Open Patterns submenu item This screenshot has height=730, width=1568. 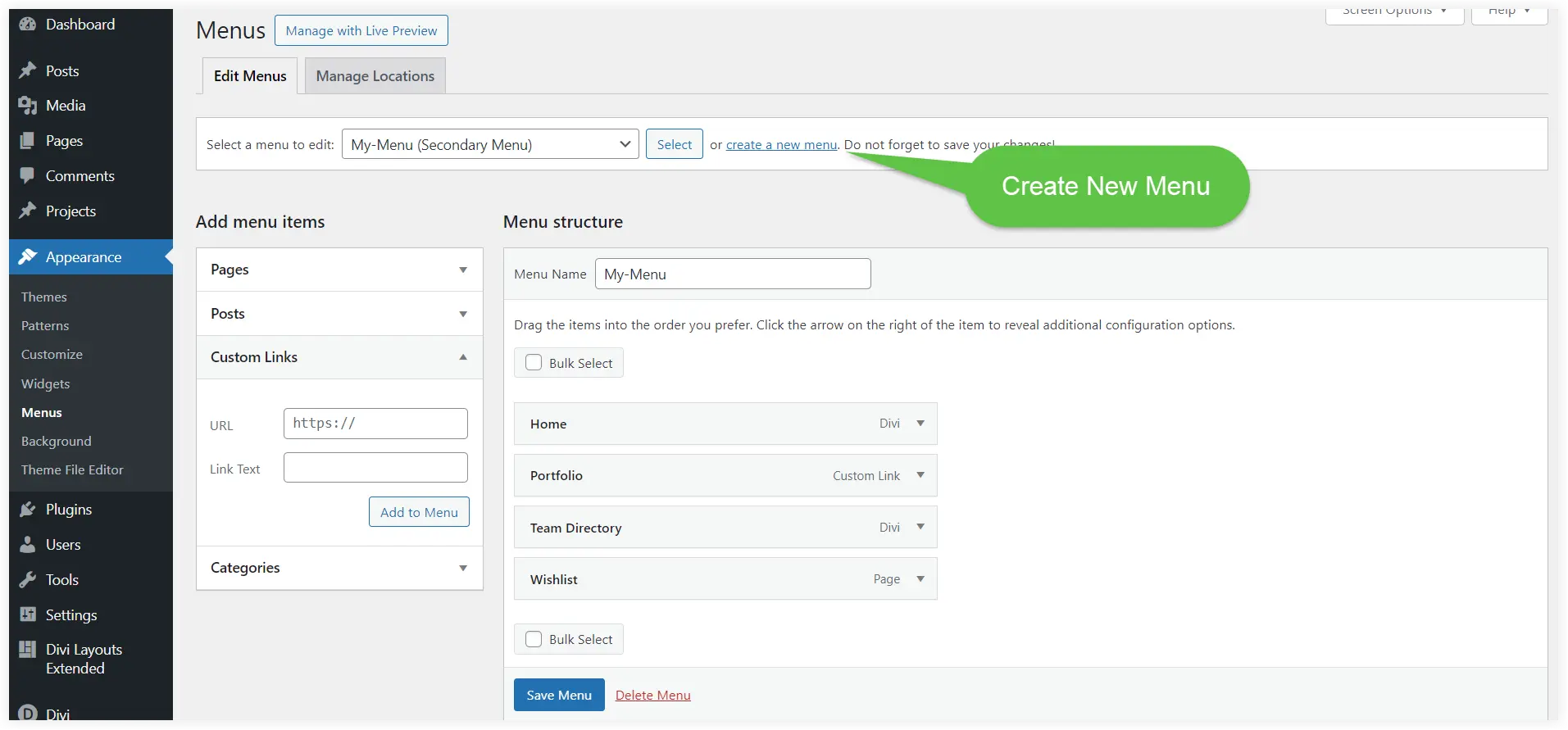[x=45, y=325]
